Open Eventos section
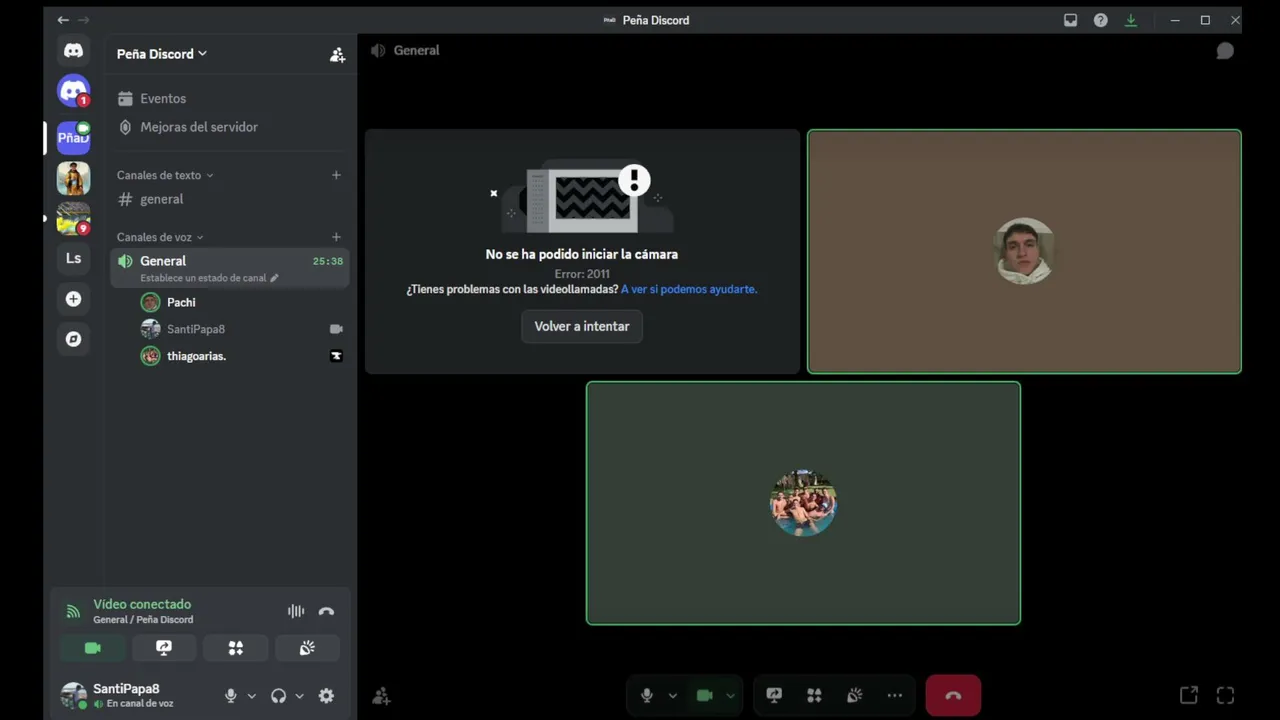Image resolution: width=1280 pixels, height=720 pixels. 230,99
